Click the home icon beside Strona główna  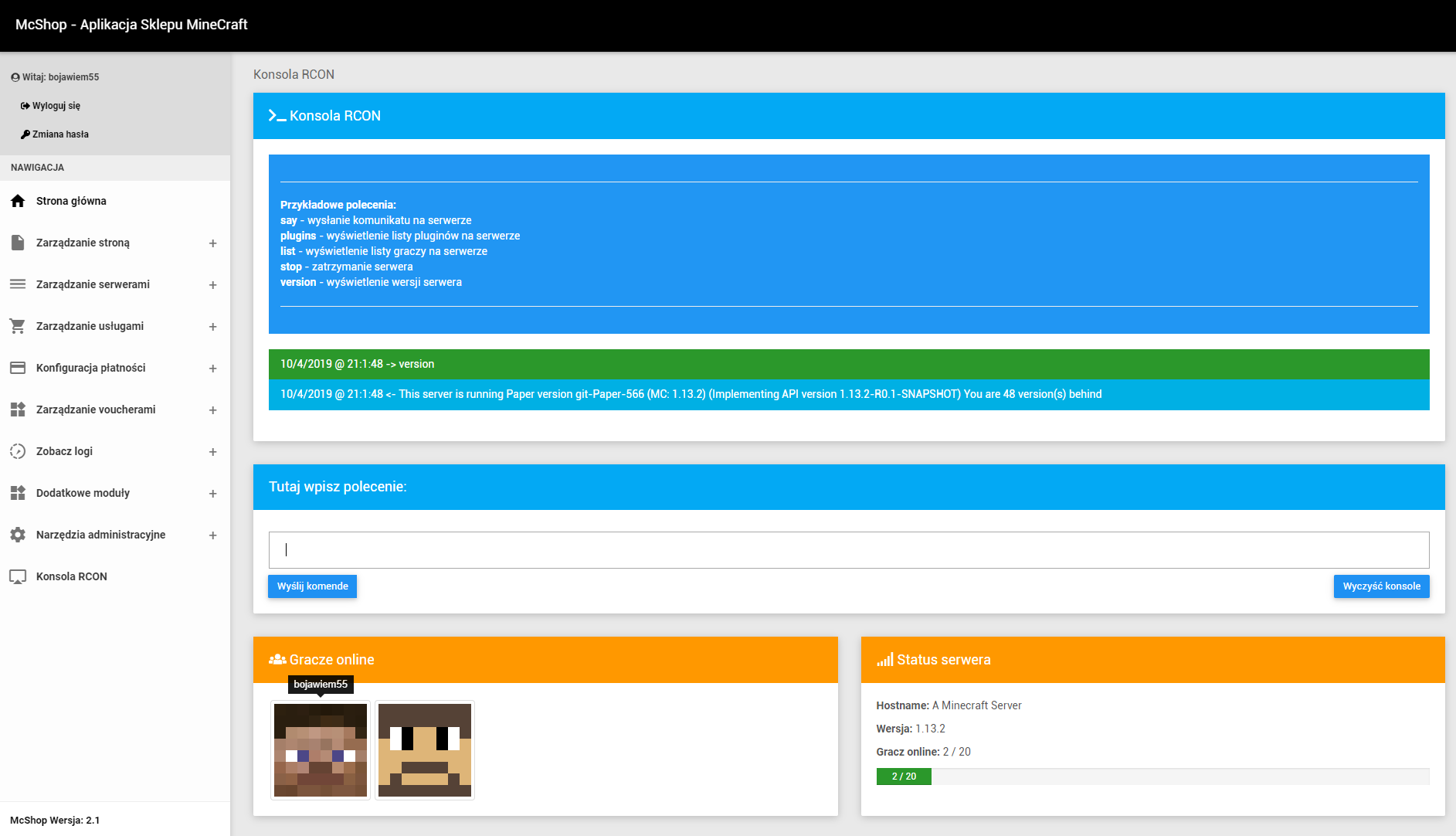point(18,201)
